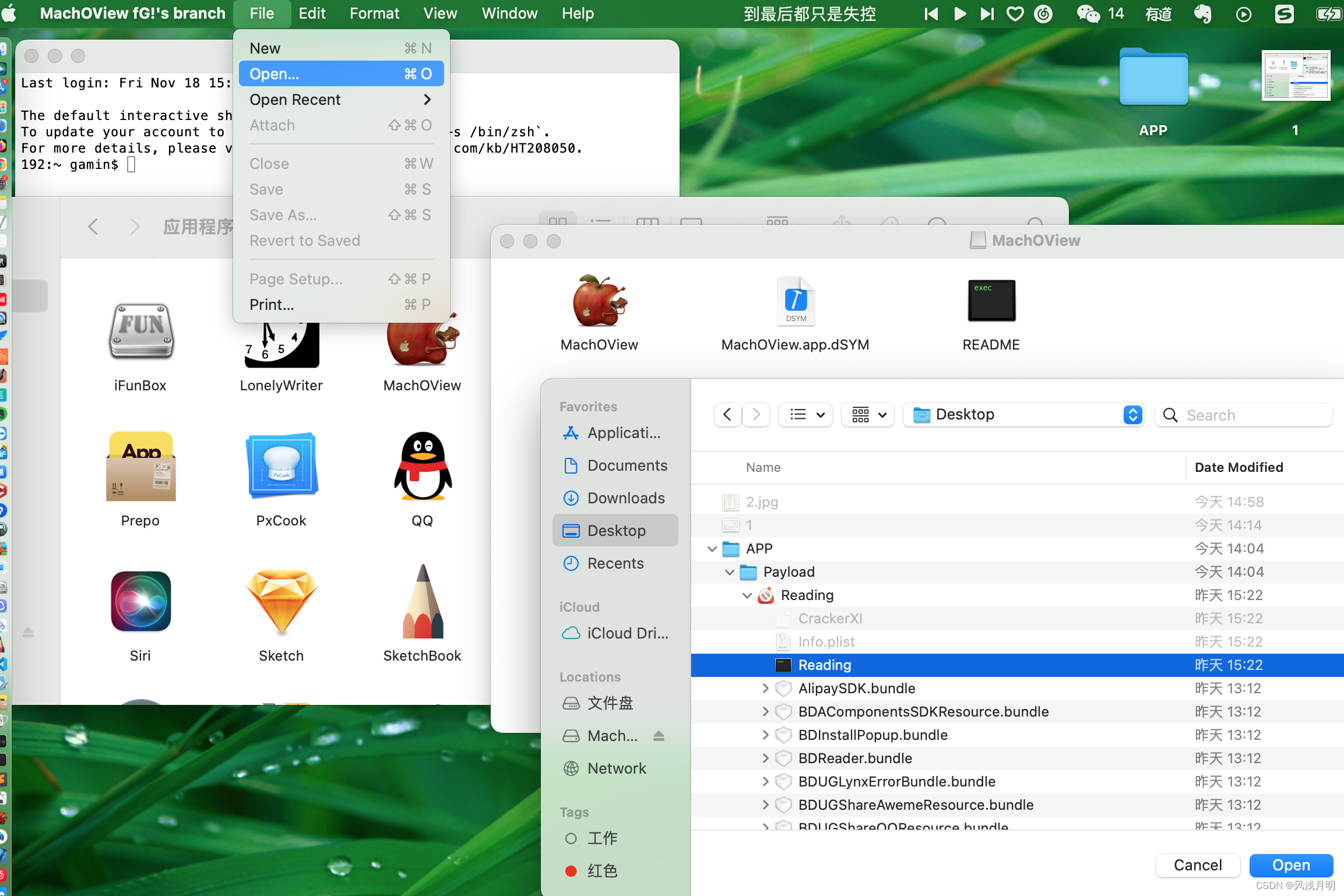Image resolution: width=1344 pixels, height=896 pixels.
Task: Click the Open button in dialog
Action: [x=1291, y=865]
